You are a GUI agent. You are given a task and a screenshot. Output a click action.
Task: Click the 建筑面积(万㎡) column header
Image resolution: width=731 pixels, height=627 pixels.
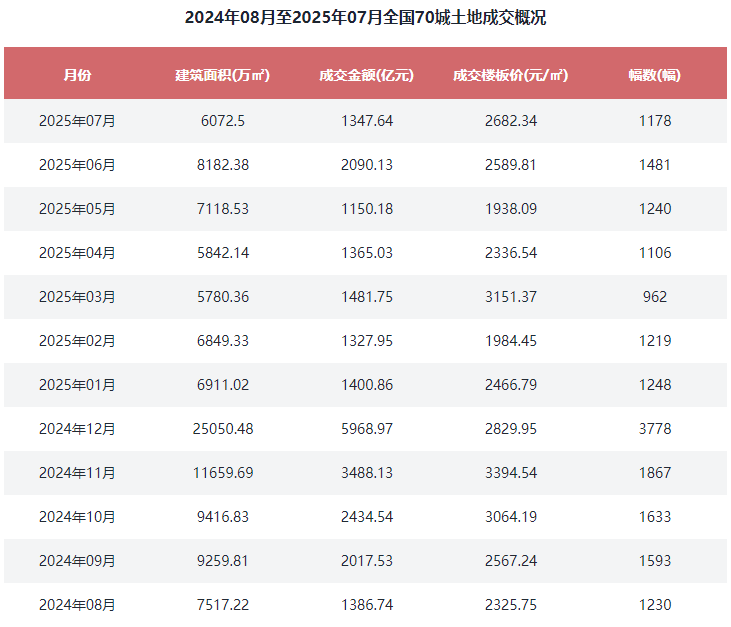tap(222, 75)
